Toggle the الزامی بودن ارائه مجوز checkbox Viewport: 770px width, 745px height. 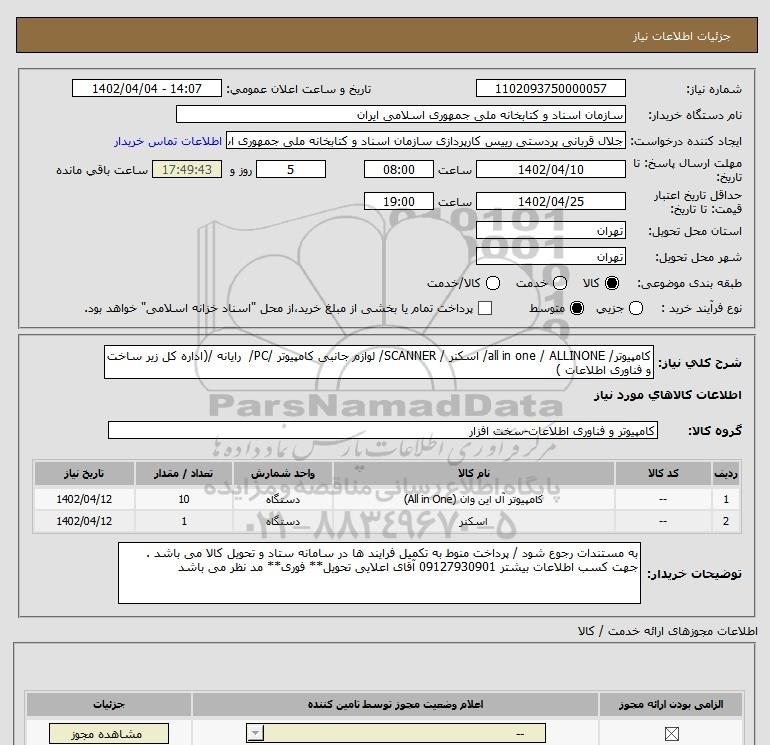tap(671, 734)
